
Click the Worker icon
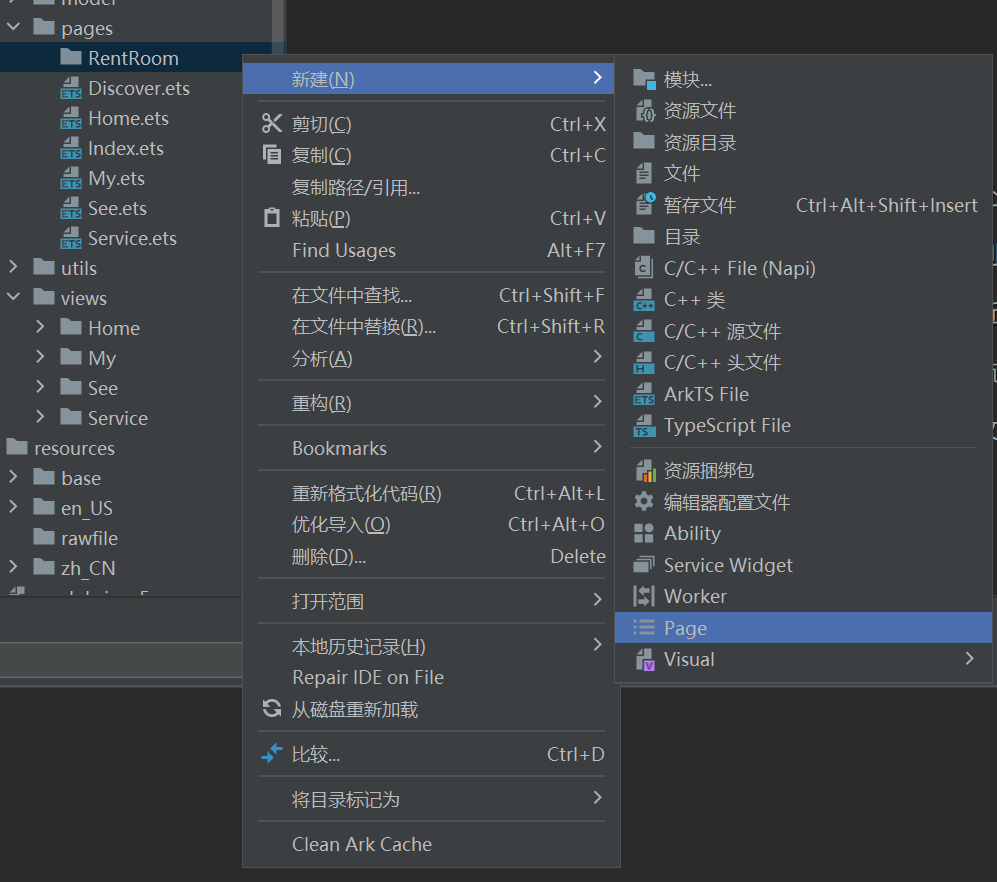pos(643,596)
